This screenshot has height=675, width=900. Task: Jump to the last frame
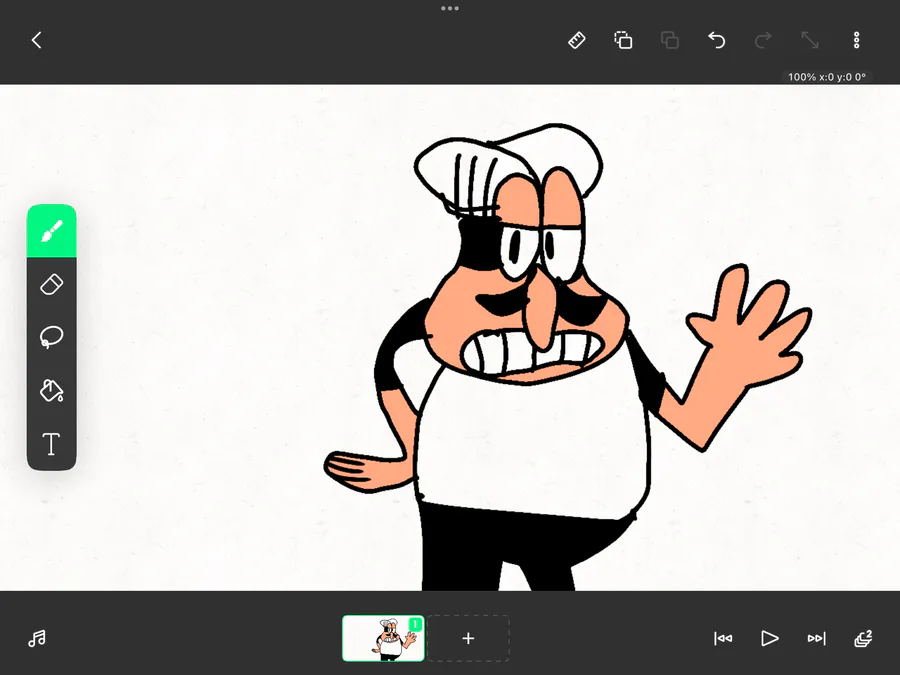click(x=816, y=638)
